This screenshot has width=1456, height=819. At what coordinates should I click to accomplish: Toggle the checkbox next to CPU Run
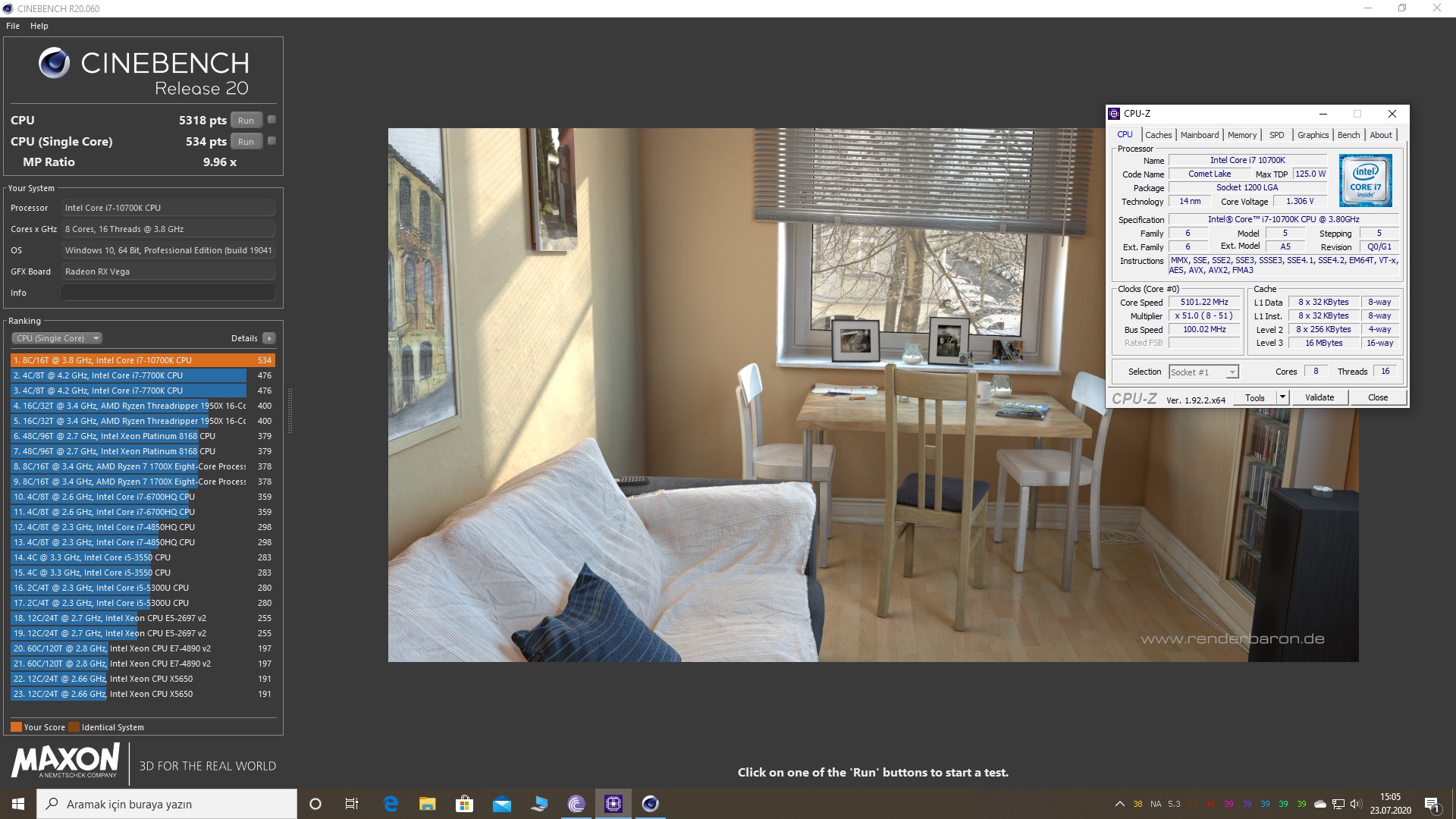[271, 120]
